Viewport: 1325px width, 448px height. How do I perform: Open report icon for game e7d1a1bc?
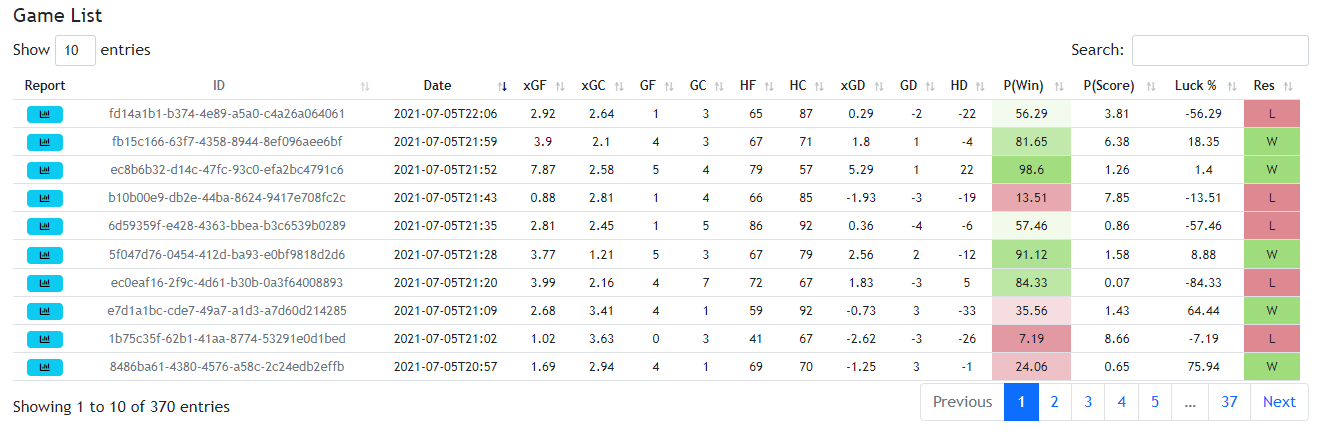(45, 310)
